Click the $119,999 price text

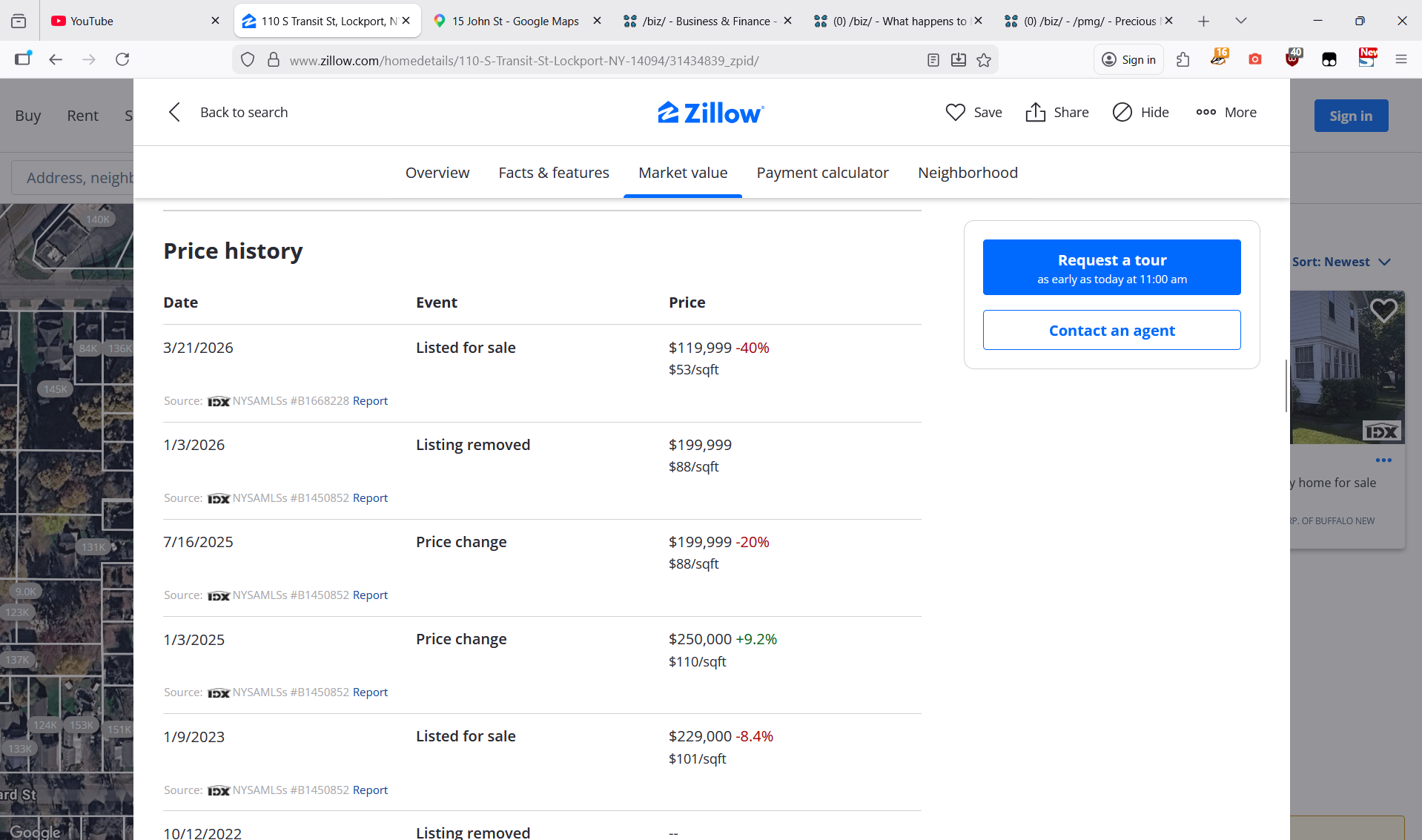pyautogui.click(x=700, y=348)
